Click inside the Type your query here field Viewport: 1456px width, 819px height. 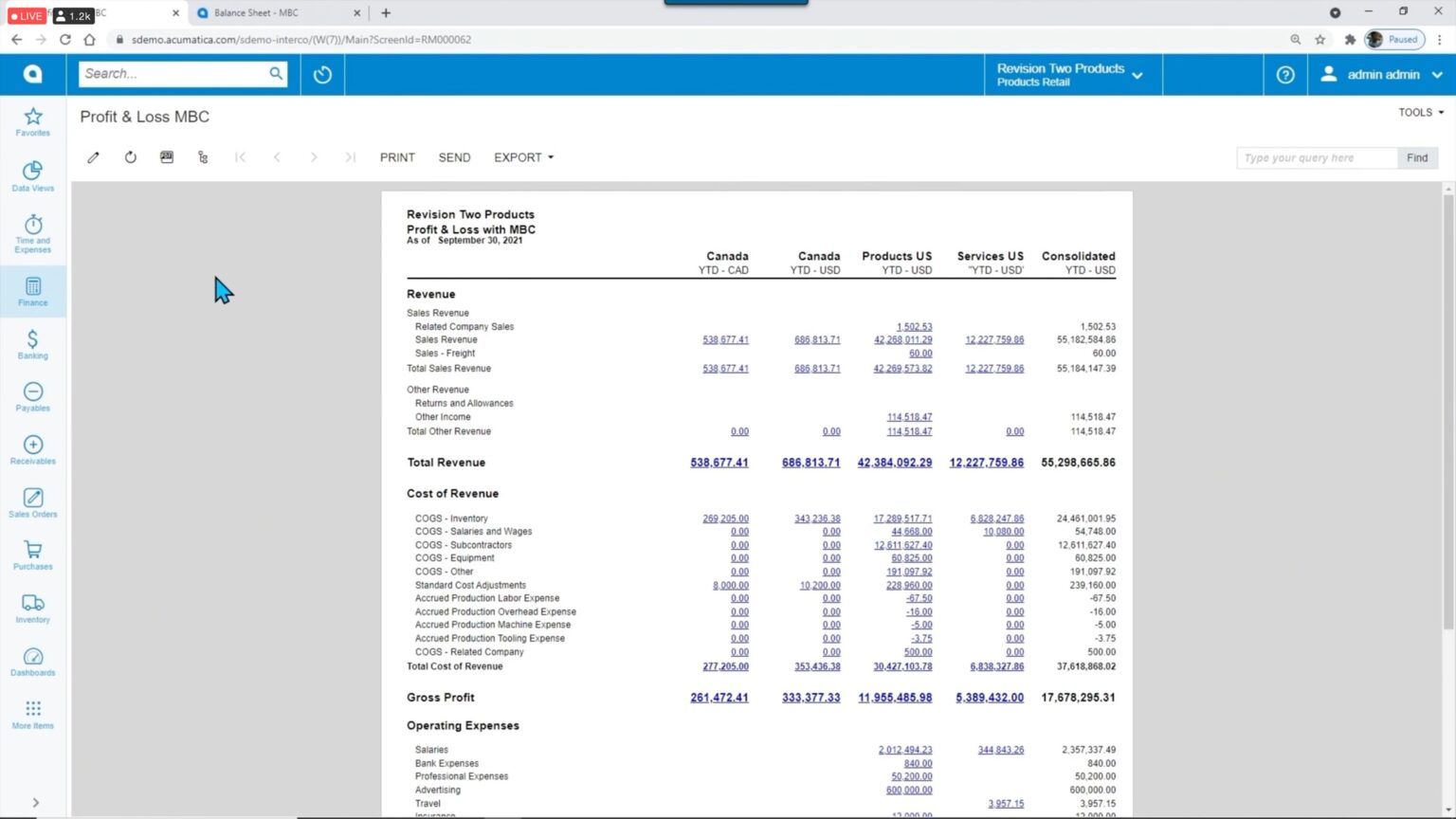[1316, 157]
